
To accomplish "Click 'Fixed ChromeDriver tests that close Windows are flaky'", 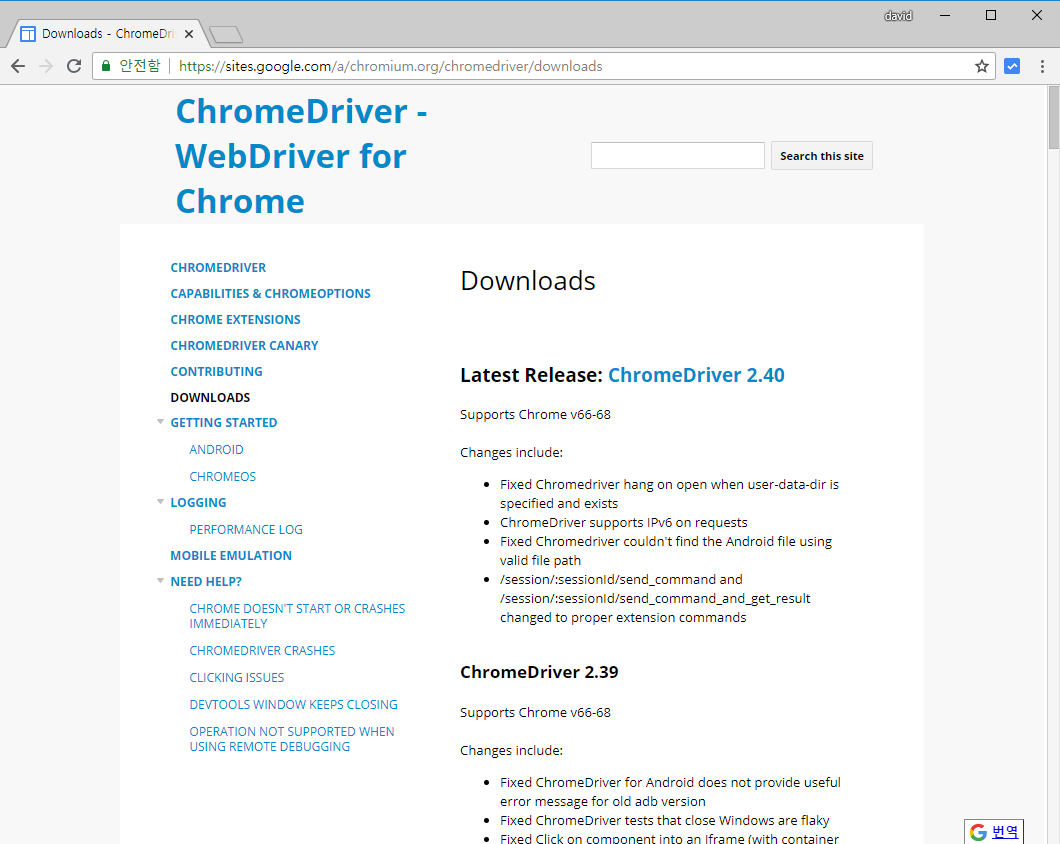I will 665,820.
